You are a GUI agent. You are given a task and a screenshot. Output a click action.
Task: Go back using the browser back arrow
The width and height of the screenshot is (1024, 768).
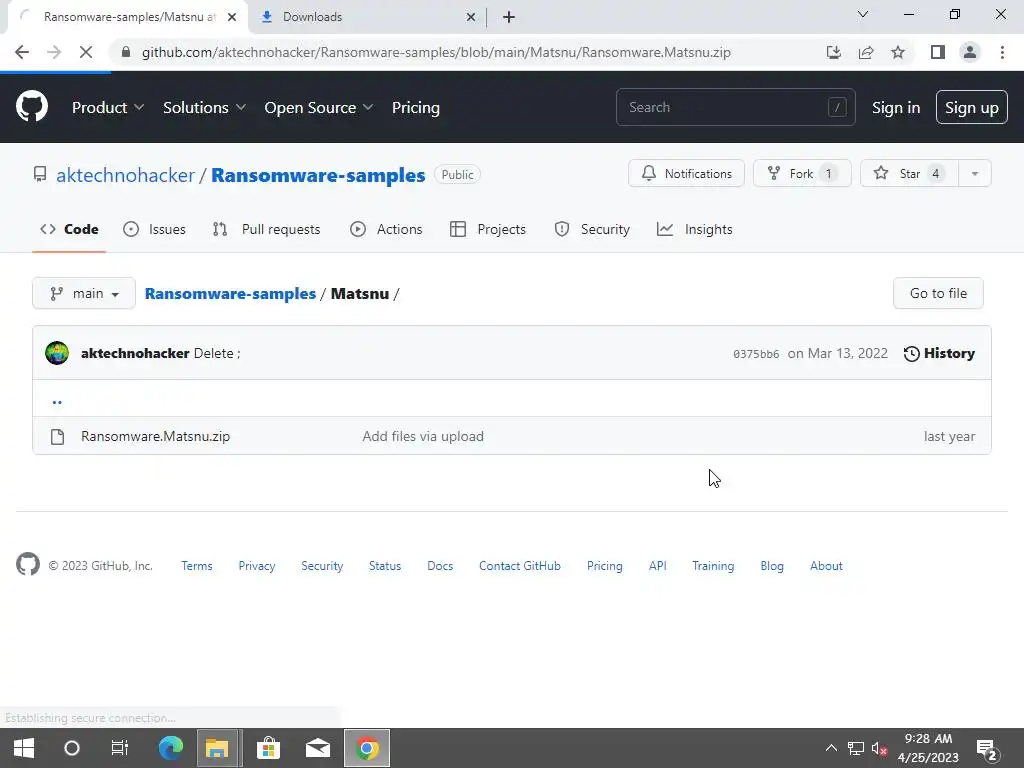tap(22, 52)
